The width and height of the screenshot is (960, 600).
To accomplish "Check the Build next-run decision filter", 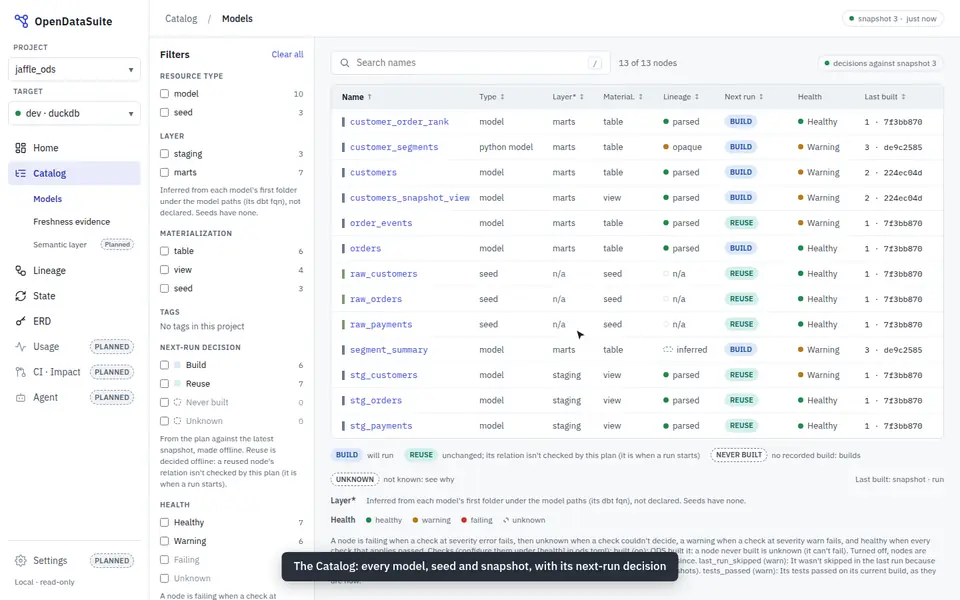I will 164,365.
